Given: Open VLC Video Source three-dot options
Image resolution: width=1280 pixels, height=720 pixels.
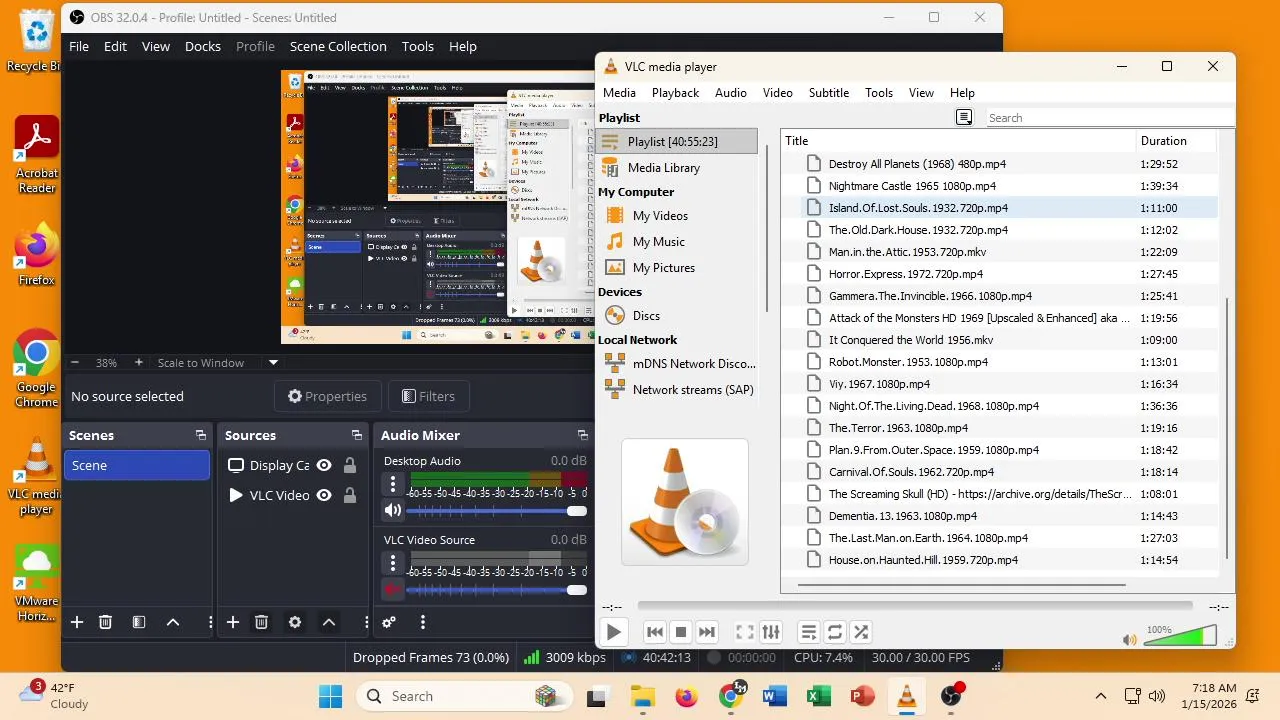Looking at the screenshot, I should tap(393, 563).
